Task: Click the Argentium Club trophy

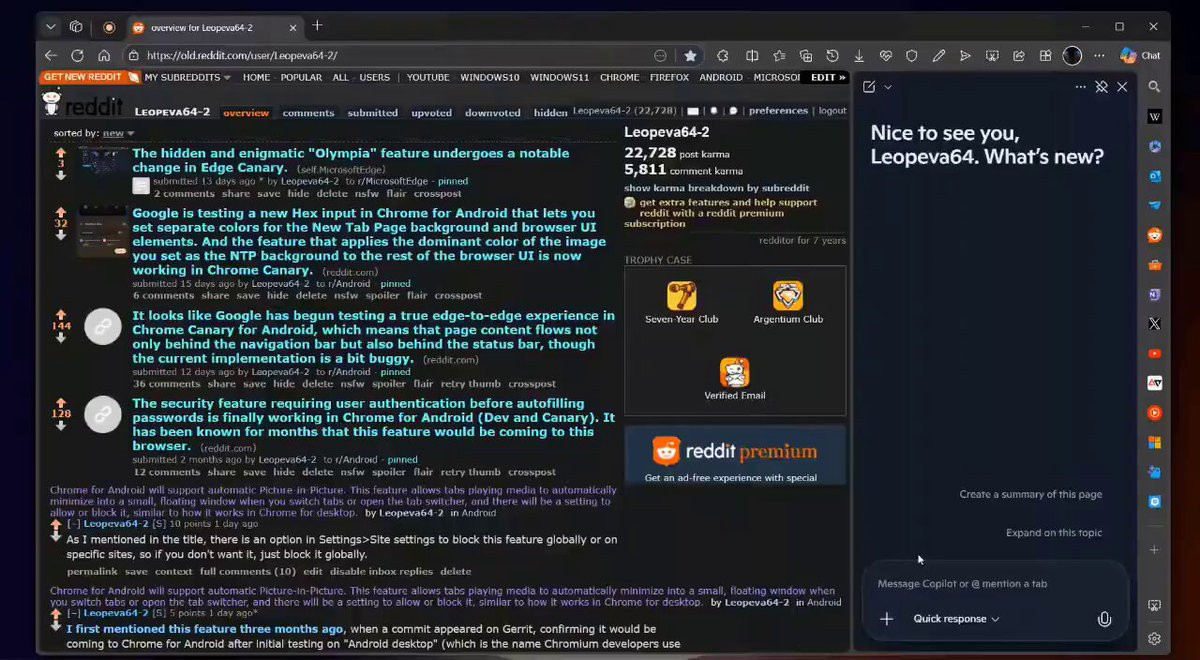Action: 788,302
